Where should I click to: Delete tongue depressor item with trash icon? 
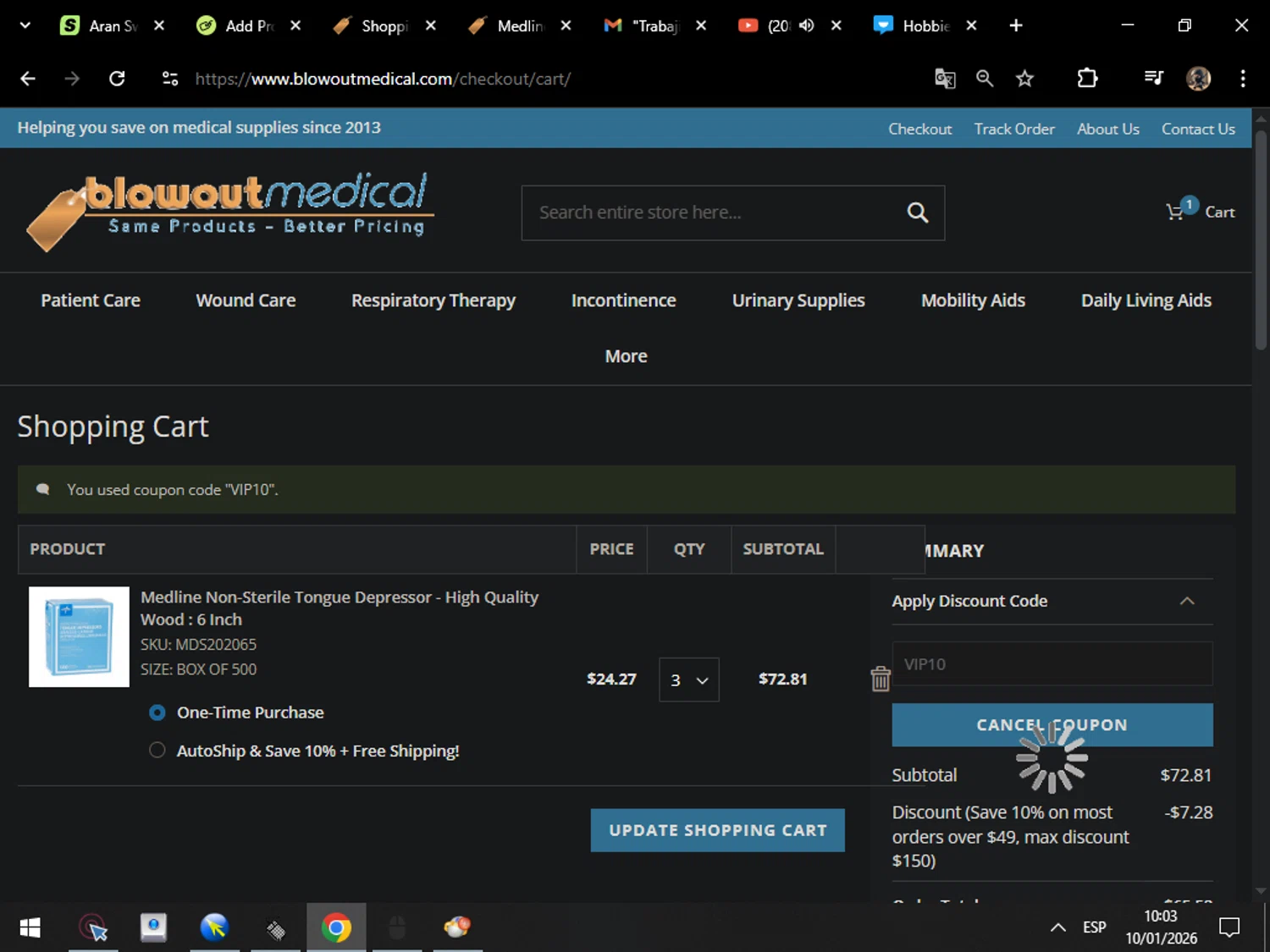point(881,679)
